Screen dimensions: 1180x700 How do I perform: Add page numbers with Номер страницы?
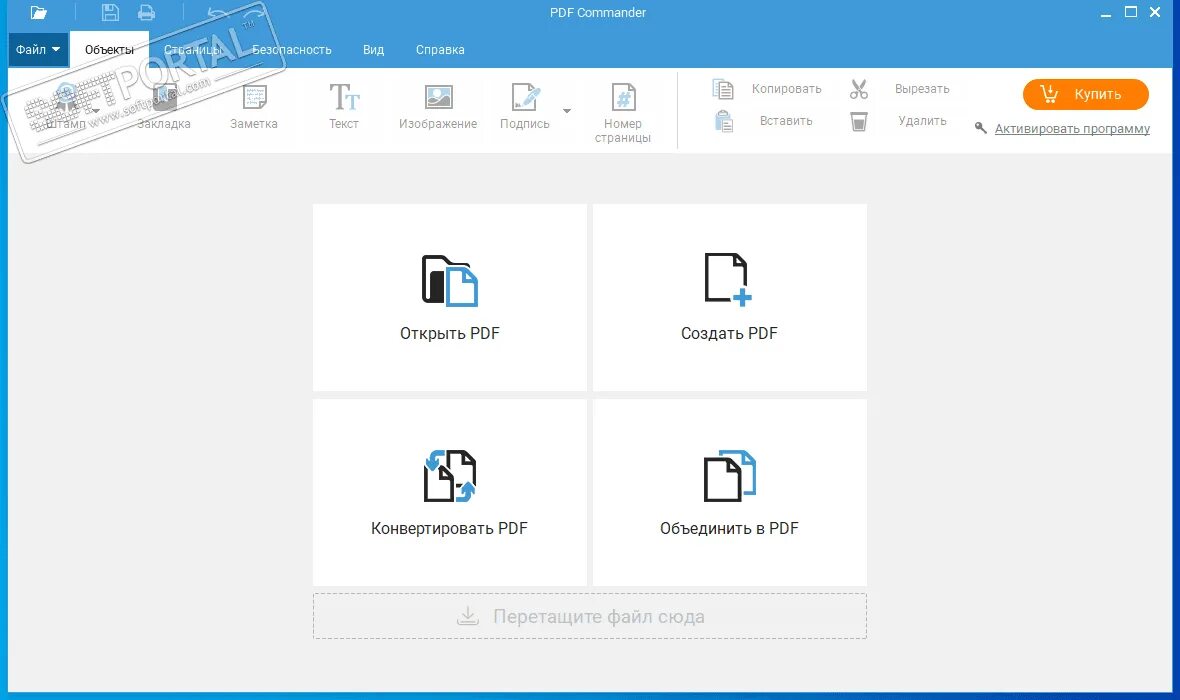pyautogui.click(x=622, y=114)
